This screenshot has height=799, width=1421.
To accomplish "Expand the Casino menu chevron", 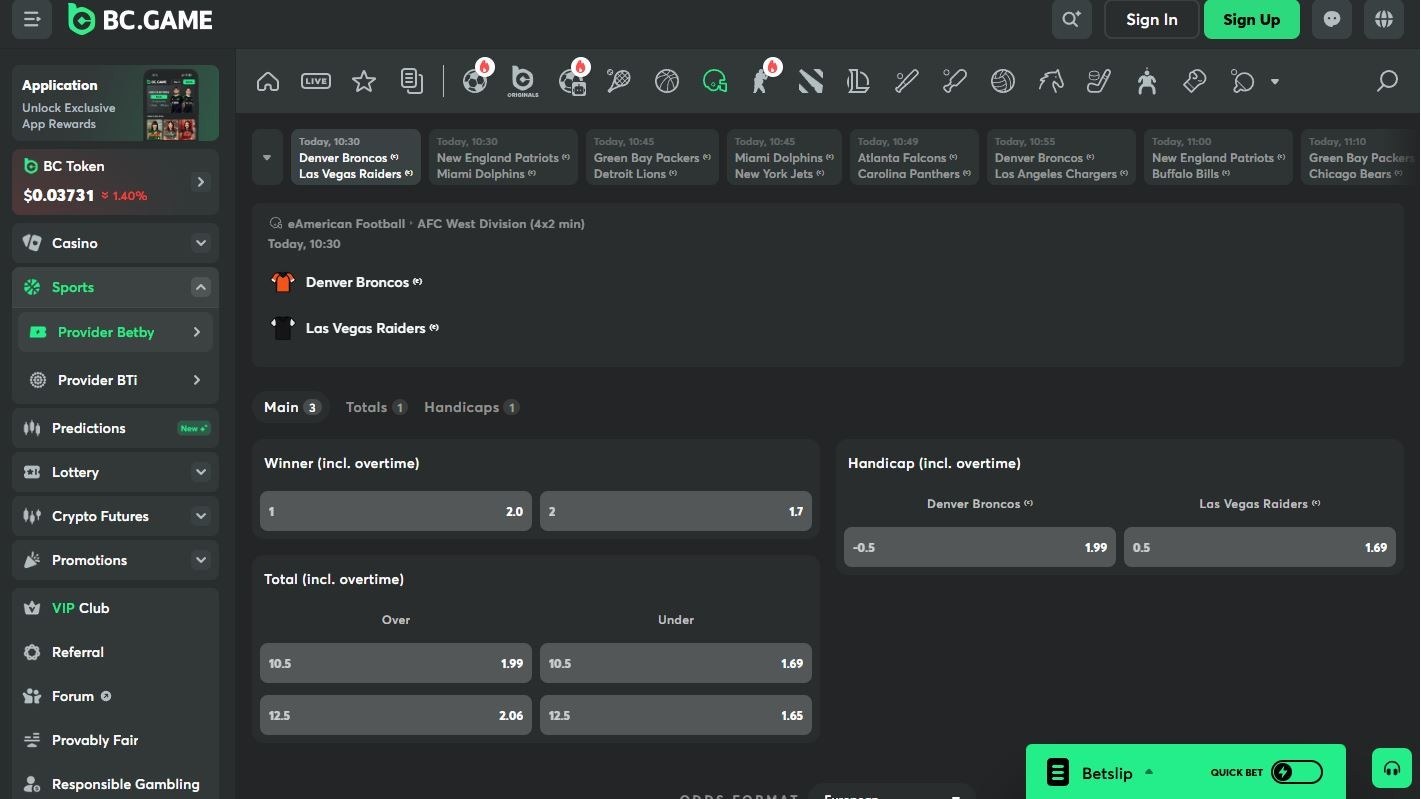I will pyautogui.click(x=201, y=243).
